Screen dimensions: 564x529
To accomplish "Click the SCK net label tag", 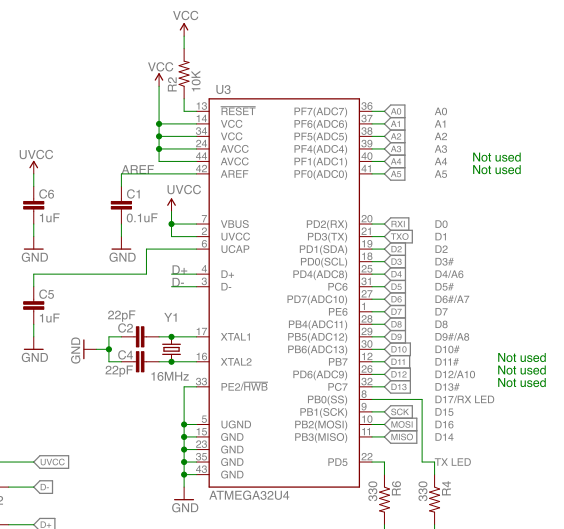I will click(x=398, y=412).
